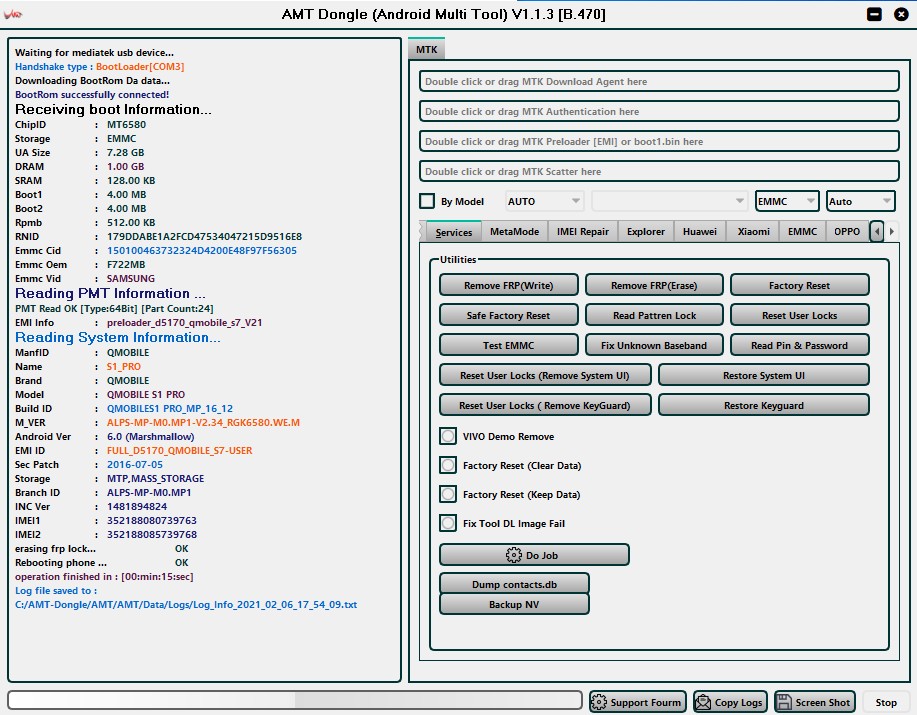Click the Dump contacts.db button
The image size is (917, 715).
click(x=514, y=583)
